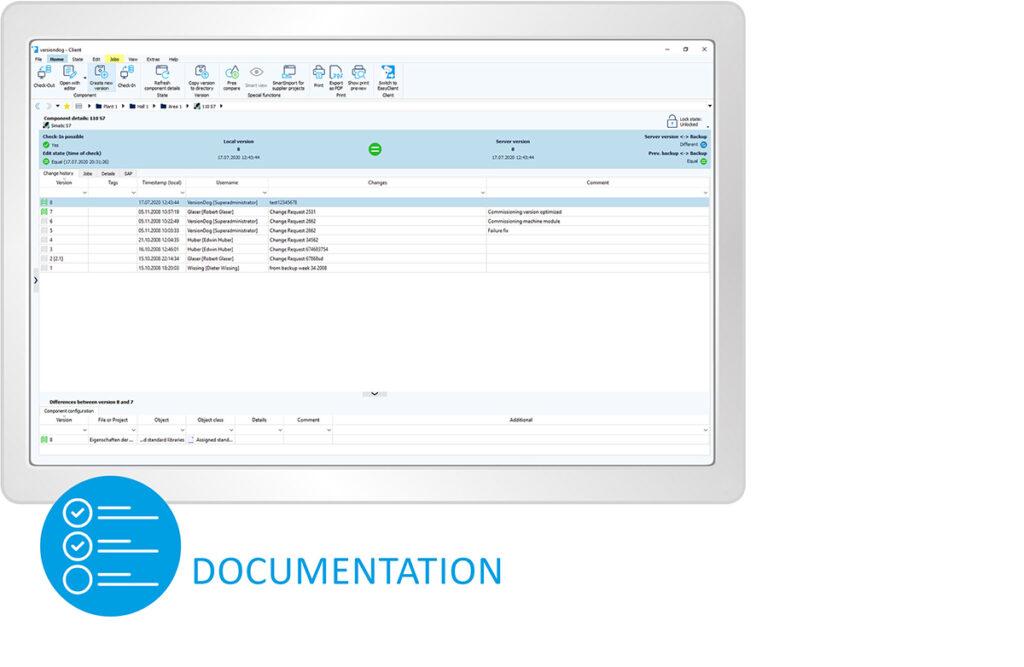Switch to the Details tab
Viewport: 1024px width, 667px height.
108,173
